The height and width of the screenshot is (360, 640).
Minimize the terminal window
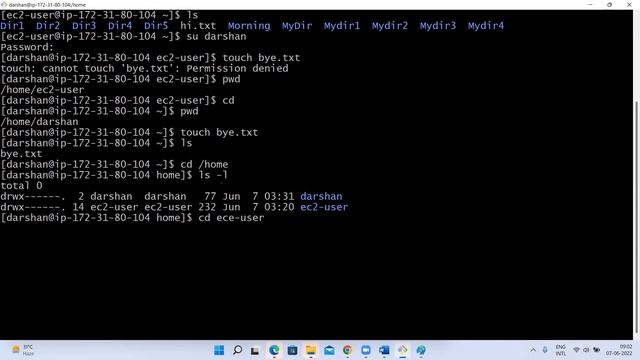pos(590,4)
